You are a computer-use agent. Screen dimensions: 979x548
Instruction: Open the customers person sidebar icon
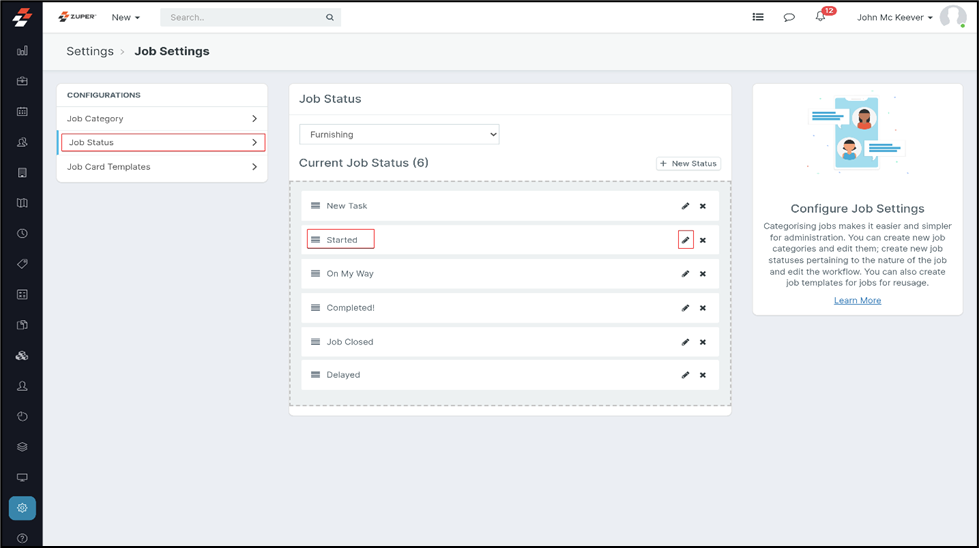(x=22, y=386)
